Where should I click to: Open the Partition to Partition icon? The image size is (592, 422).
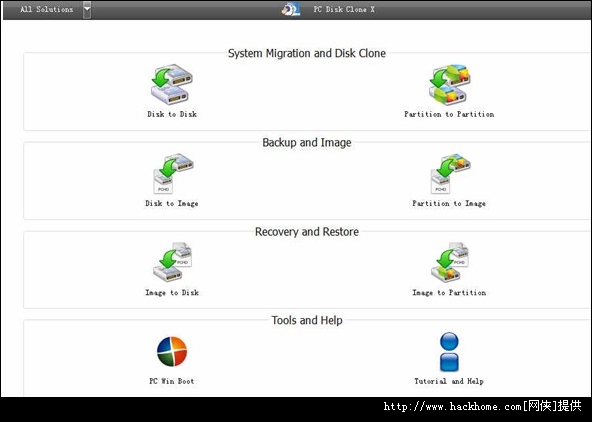[449, 85]
